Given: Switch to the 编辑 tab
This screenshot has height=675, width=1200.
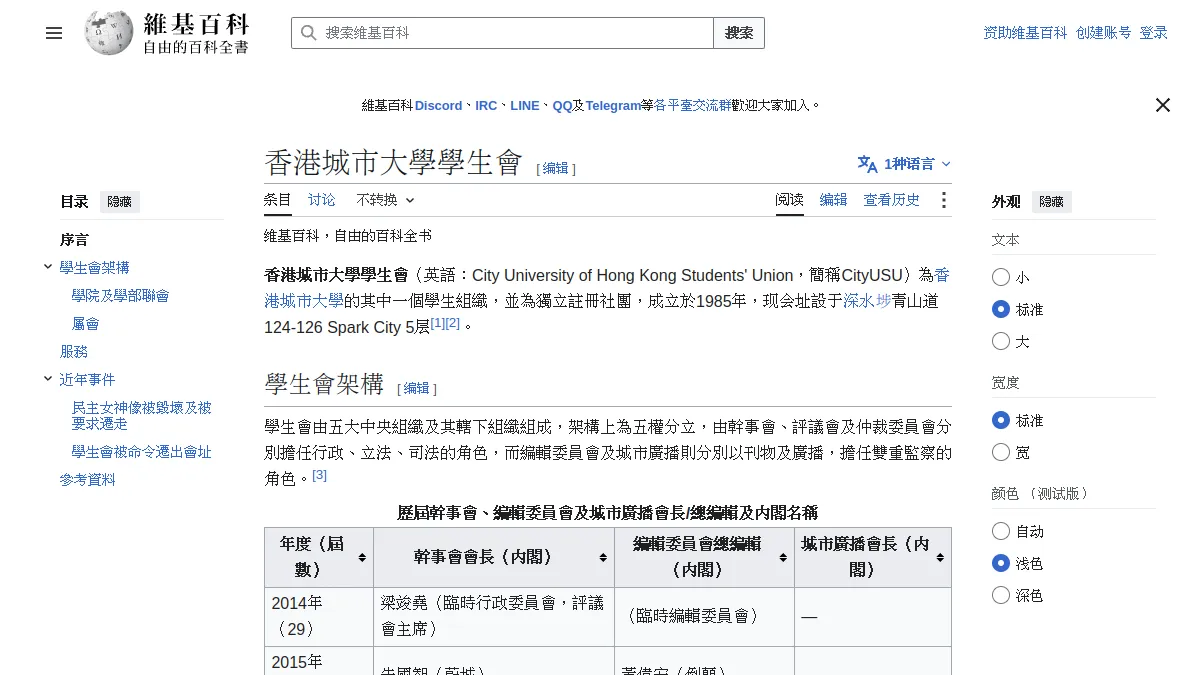Looking at the screenshot, I should coord(834,200).
